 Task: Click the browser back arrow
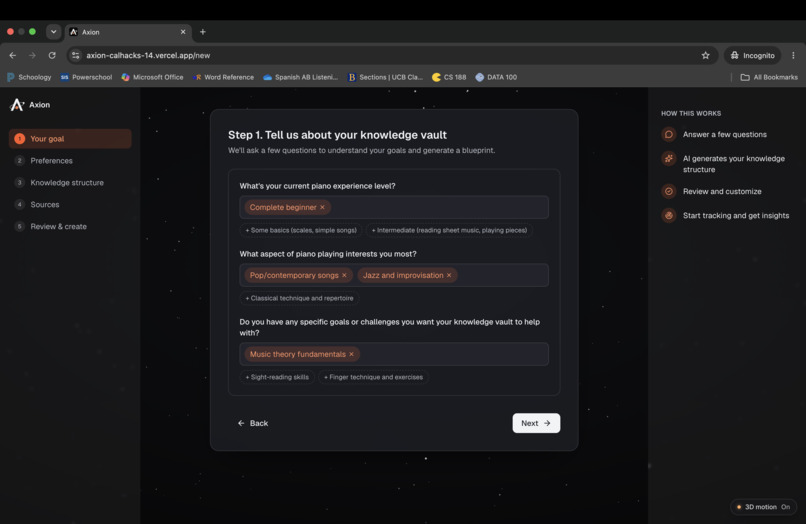(13, 56)
